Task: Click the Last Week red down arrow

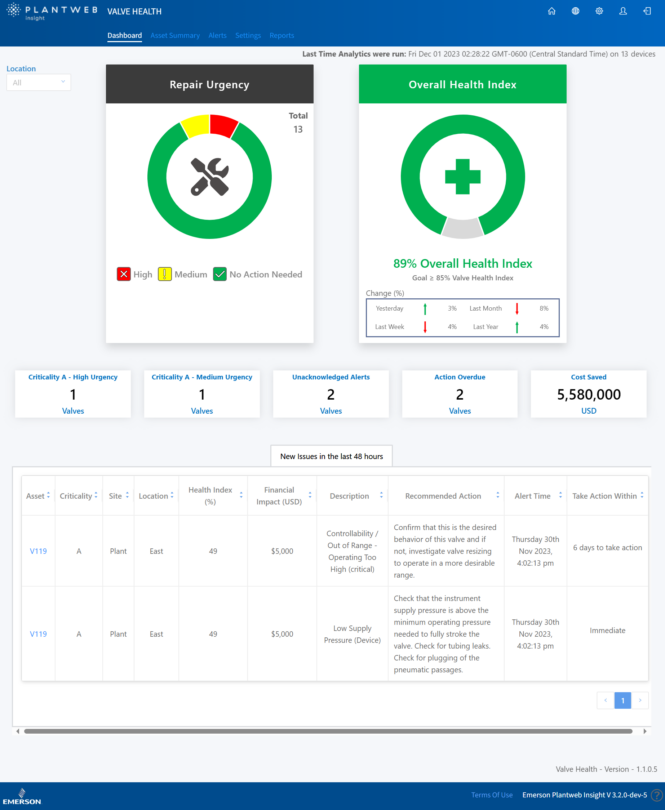Action: tap(425, 327)
